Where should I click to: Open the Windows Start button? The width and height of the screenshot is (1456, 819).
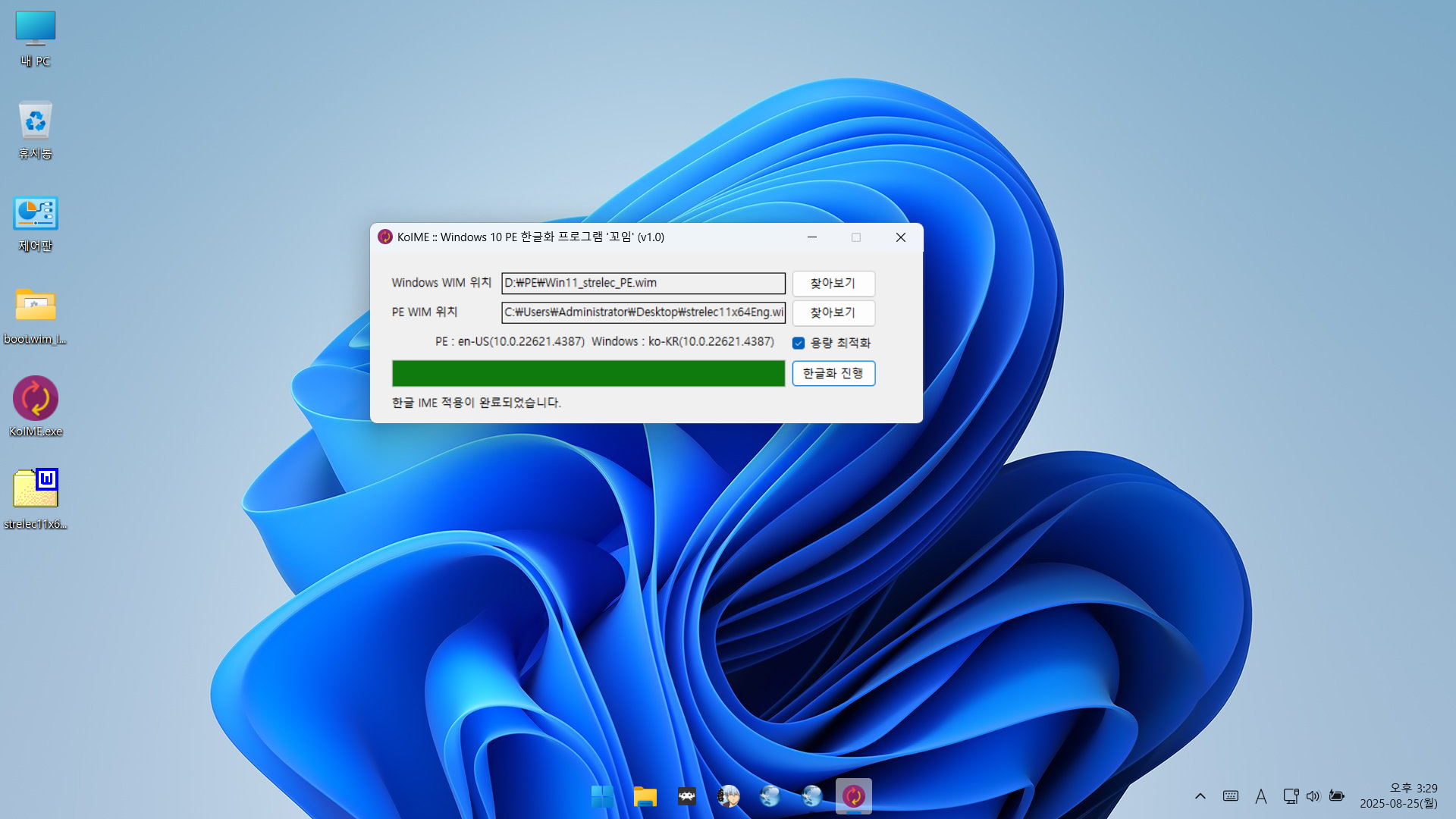point(603,796)
